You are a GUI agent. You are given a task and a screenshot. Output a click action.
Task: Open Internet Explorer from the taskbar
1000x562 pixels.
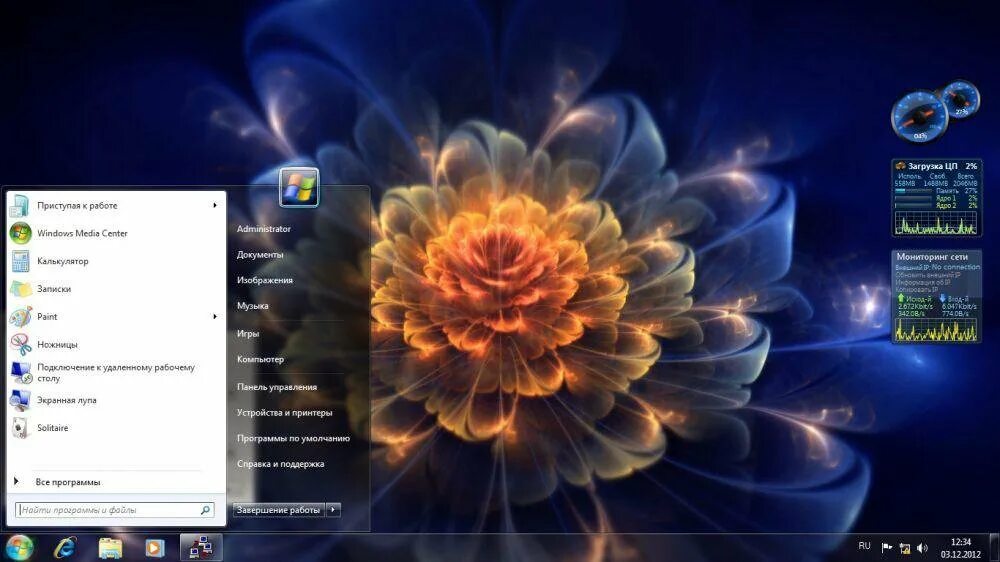tap(65, 548)
